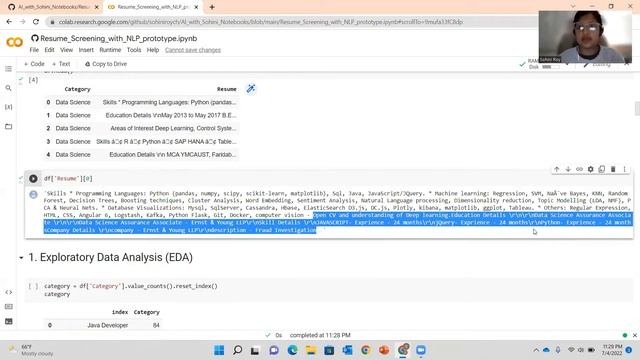Open the Insert menu
The height and width of the screenshot is (360, 640).
pyautogui.click(x=86, y=50)
